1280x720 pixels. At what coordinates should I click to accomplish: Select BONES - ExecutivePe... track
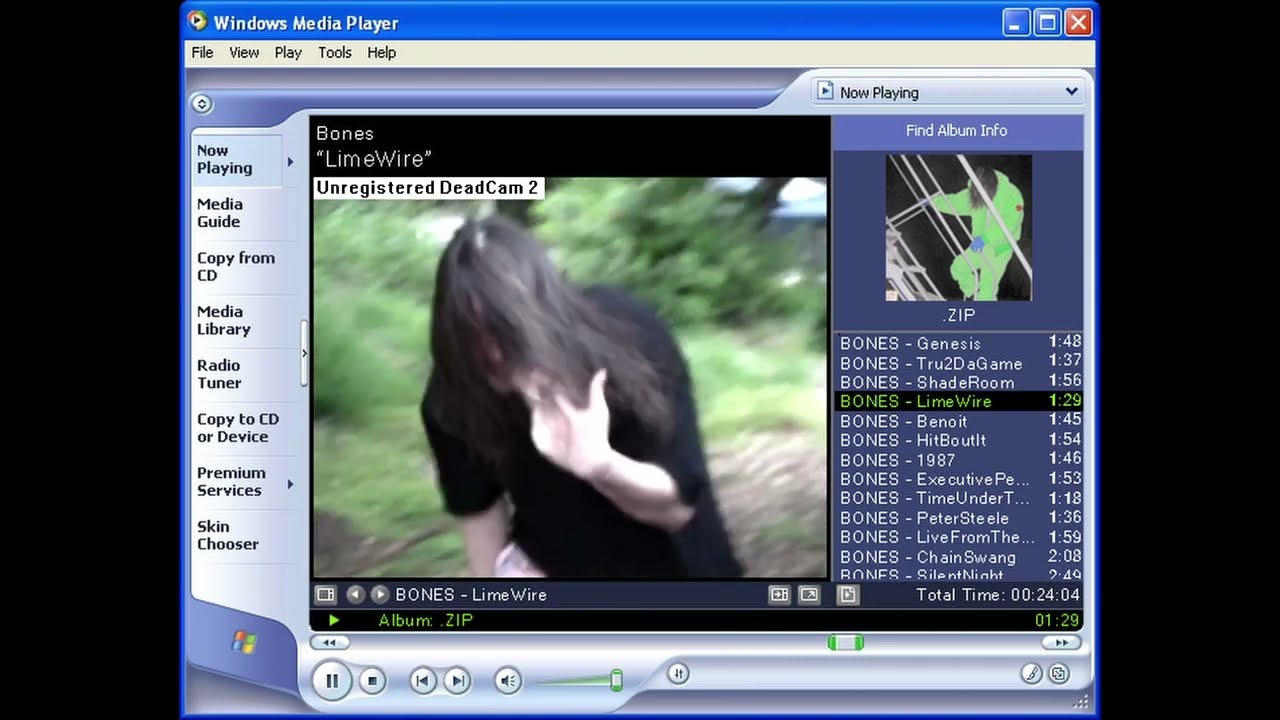click(x=958, y=479)
